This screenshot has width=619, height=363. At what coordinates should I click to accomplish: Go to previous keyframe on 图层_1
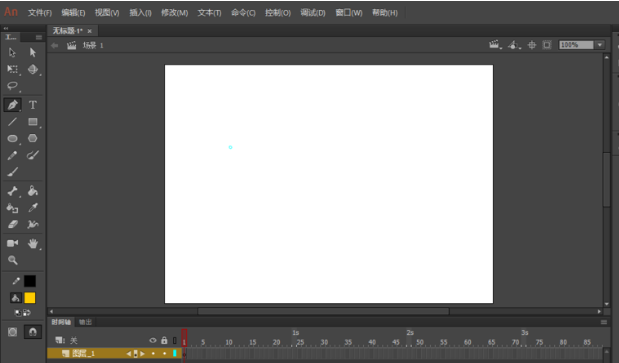(x=129, y=354)
